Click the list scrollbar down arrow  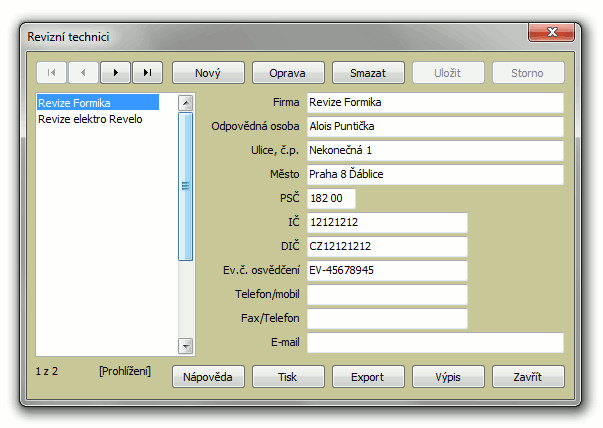tap(186, 346)
